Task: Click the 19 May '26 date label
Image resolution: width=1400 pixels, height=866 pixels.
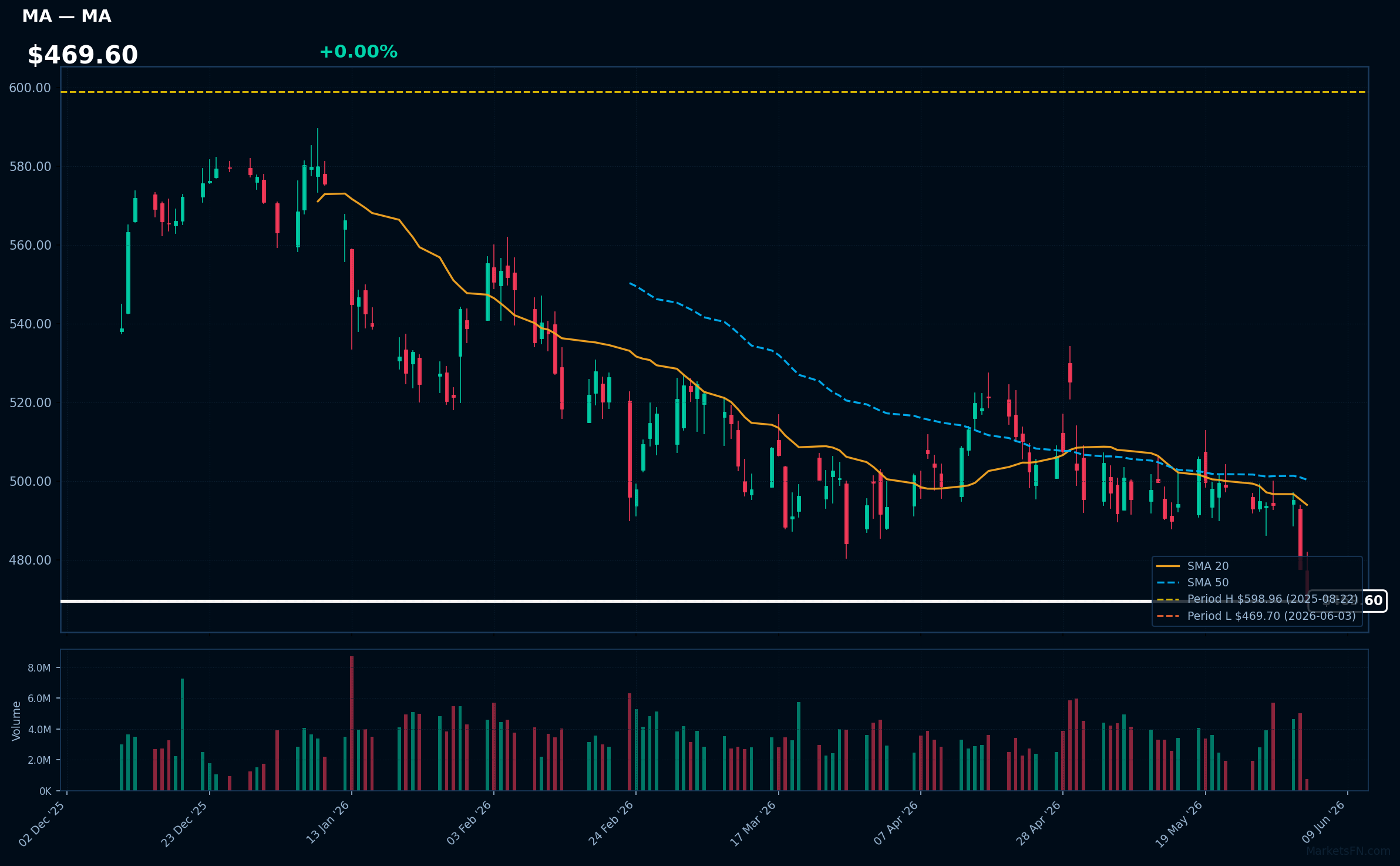Action: (x=1179, y=824)
